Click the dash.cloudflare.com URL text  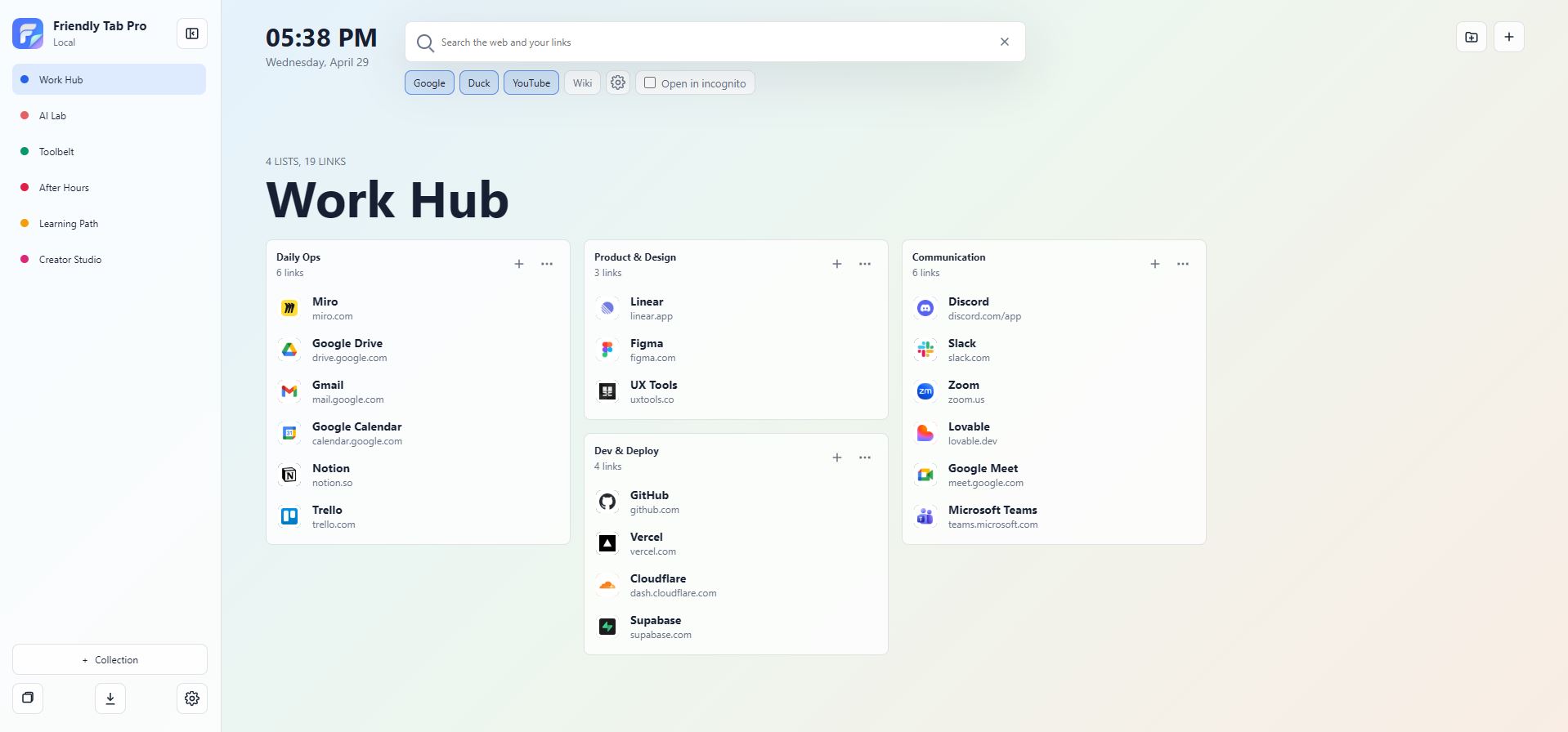point(673,593)
